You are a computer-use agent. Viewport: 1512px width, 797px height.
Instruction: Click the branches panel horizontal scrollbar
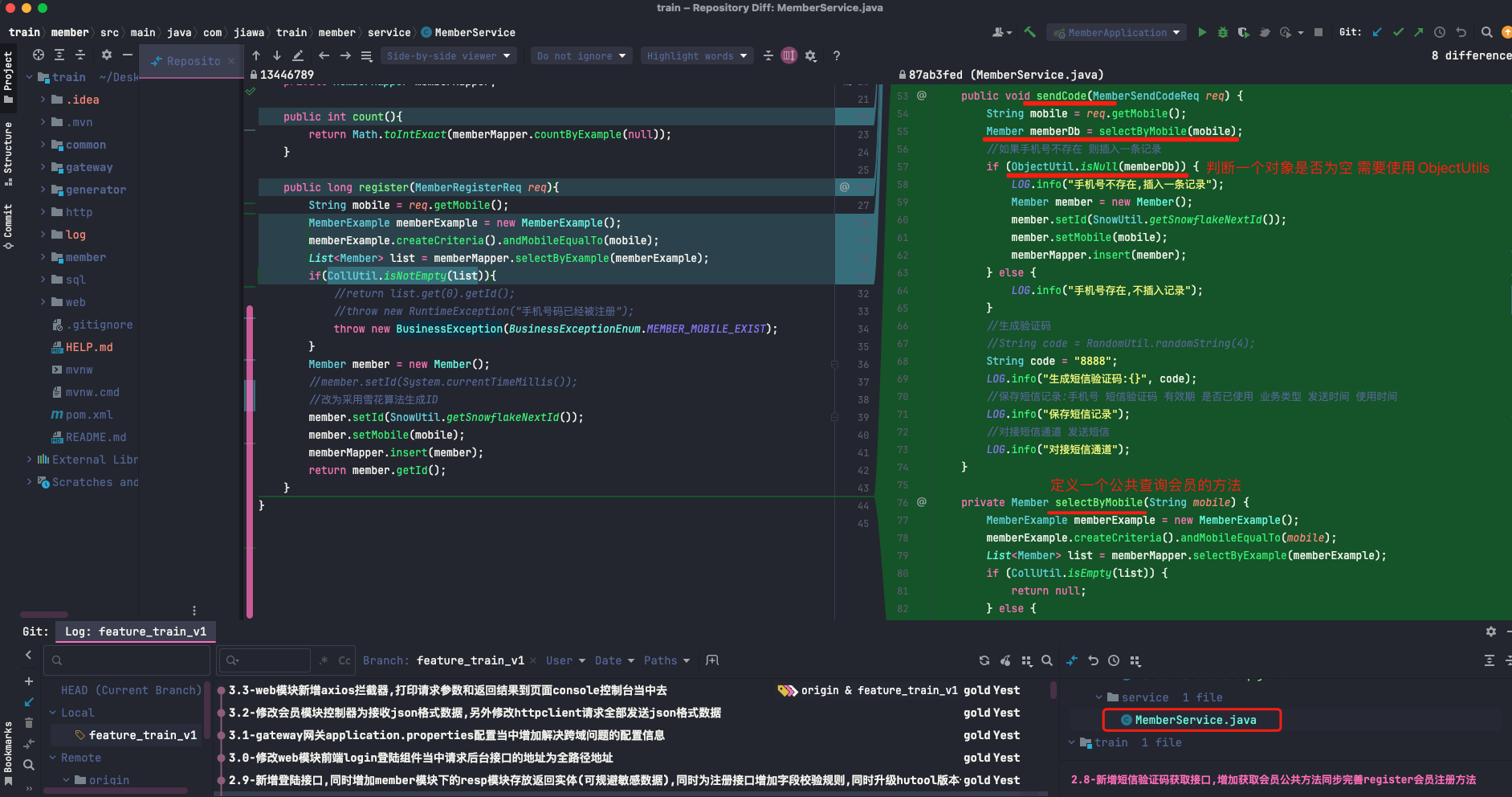(x=116, y=791)
